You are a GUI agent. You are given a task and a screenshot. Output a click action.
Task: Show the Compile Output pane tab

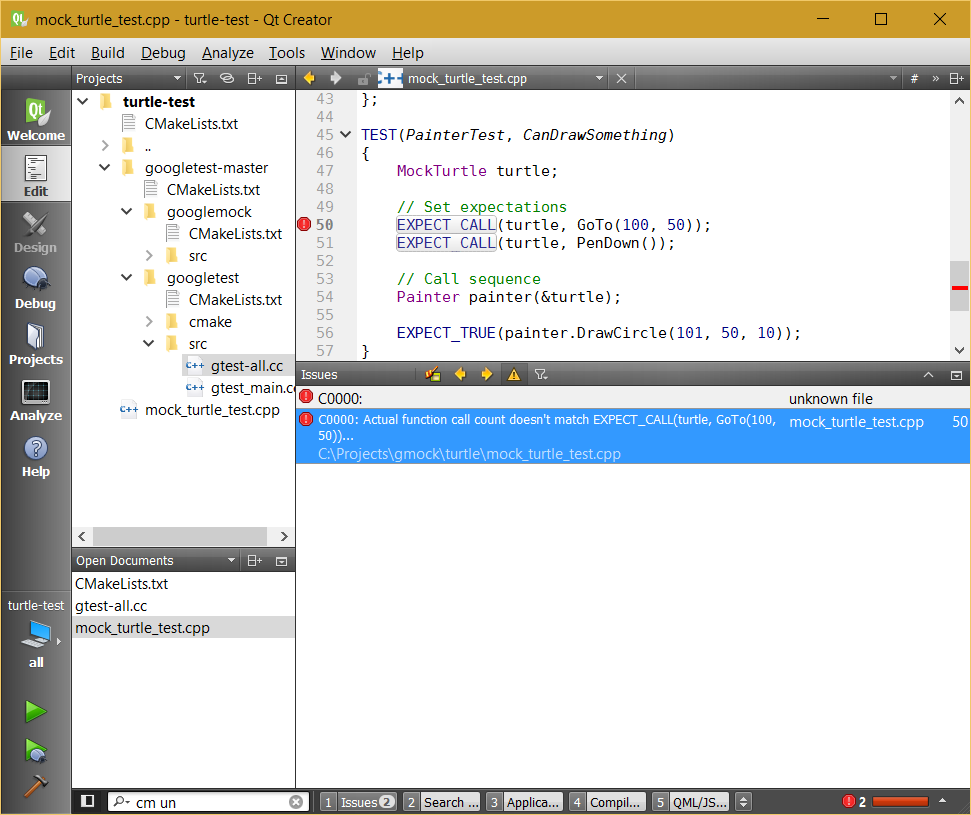pos(607,802)
